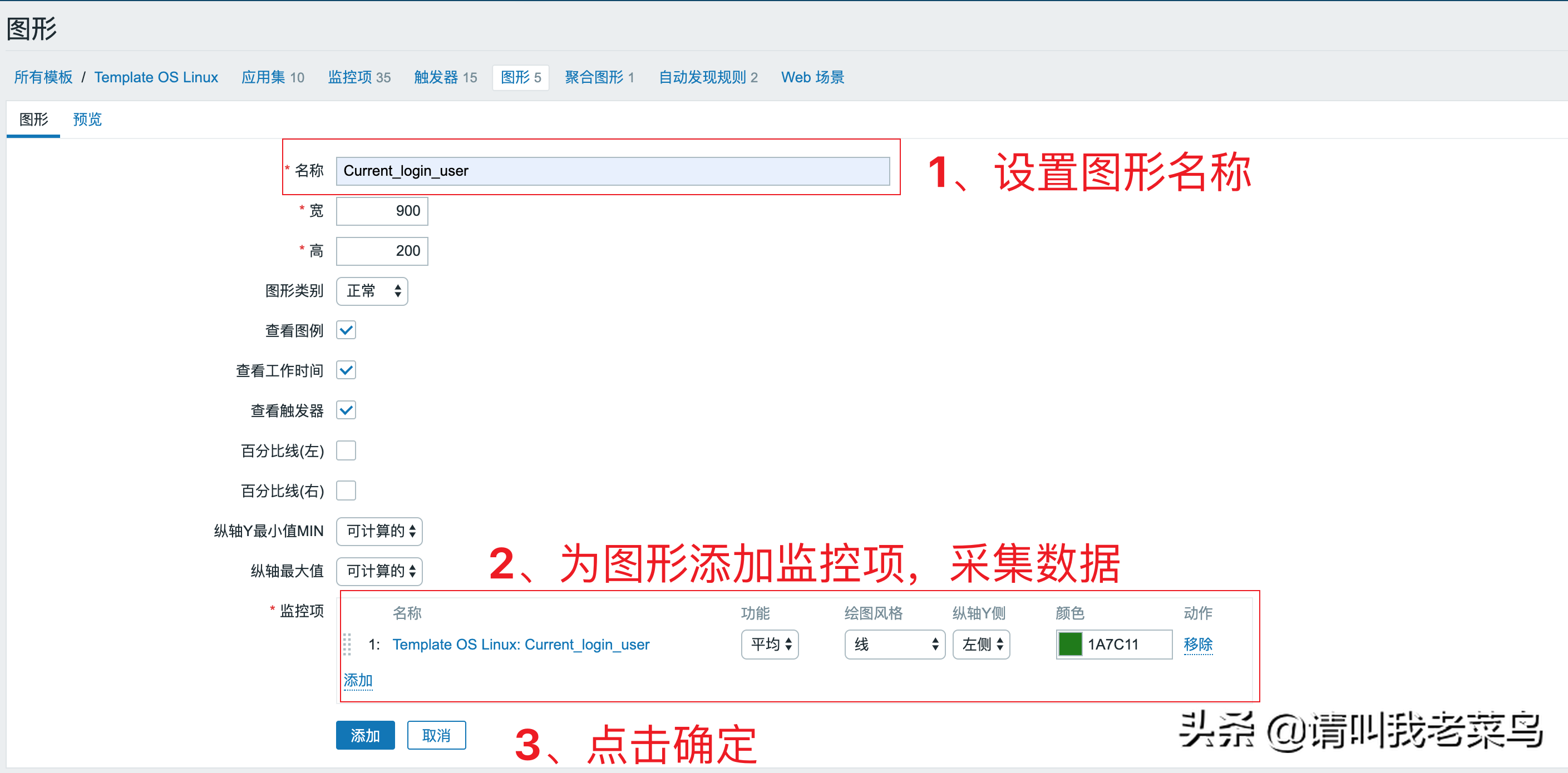The width and height of the screenshot is (1568, 773).
Task: Open the 图形类别 dropdown showing 正常
Action: 371,291
